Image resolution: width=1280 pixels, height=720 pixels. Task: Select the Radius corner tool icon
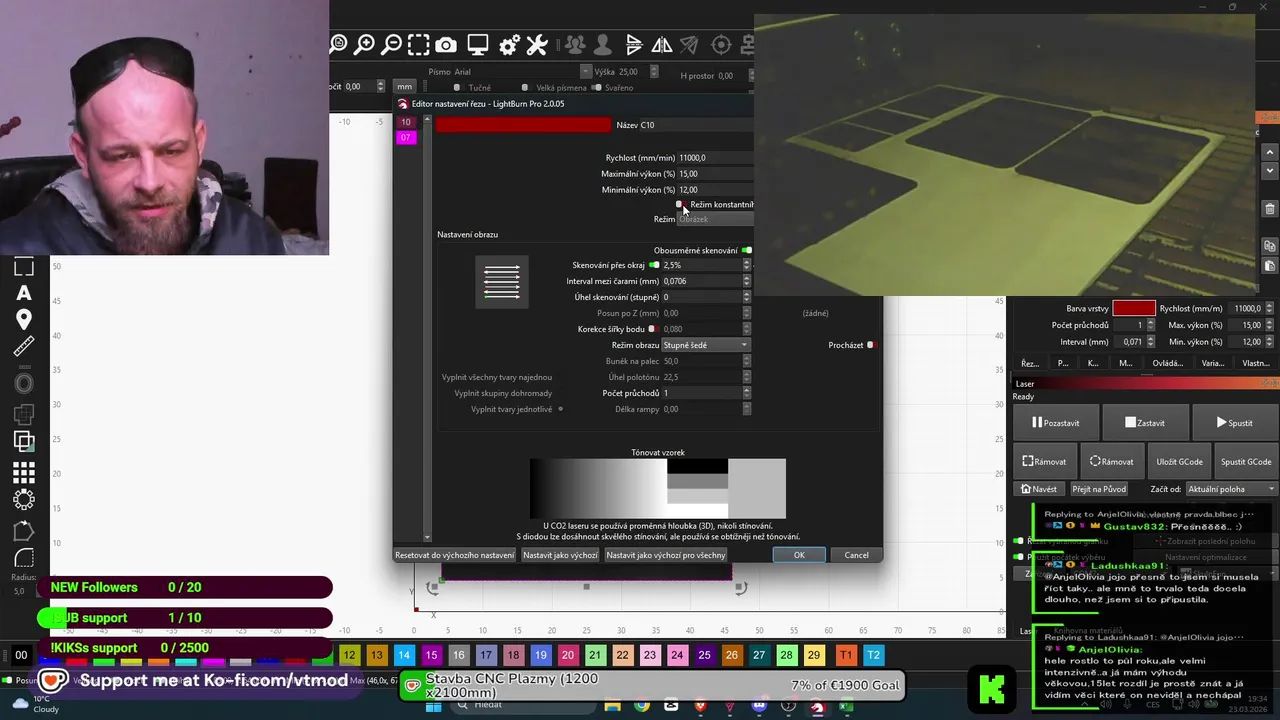pos(24,559)
